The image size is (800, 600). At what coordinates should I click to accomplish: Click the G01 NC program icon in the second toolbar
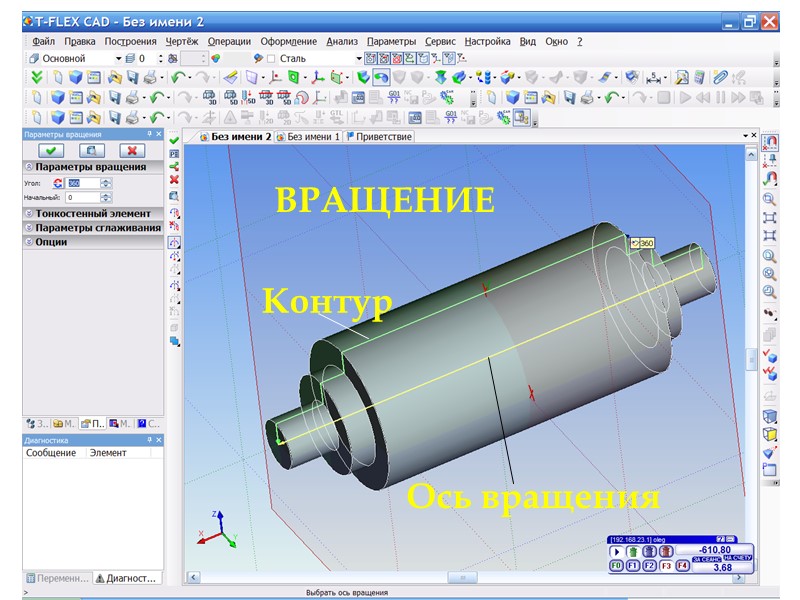click(394, 97)
